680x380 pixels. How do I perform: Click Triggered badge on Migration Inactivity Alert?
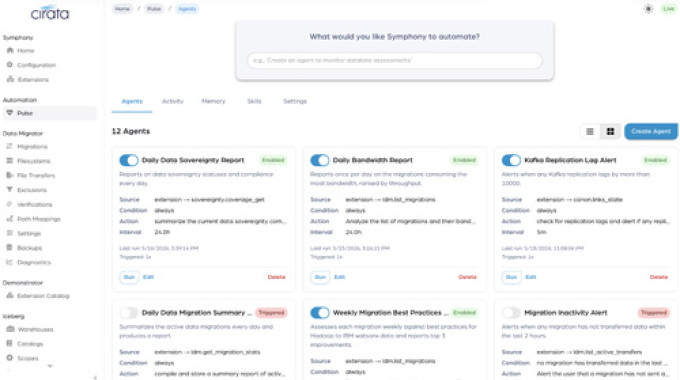654,312
